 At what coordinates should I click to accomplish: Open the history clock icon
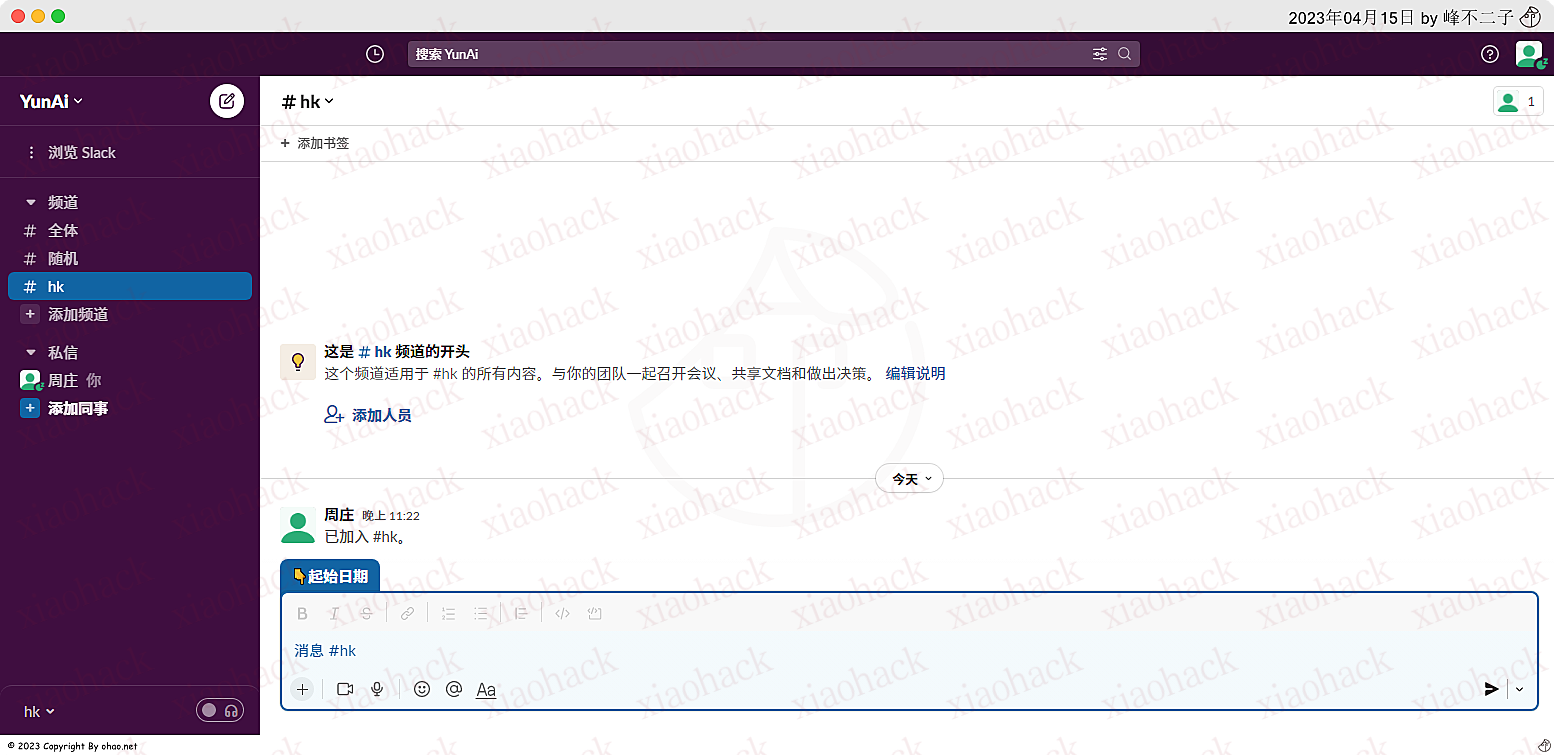tap(375, 54)
